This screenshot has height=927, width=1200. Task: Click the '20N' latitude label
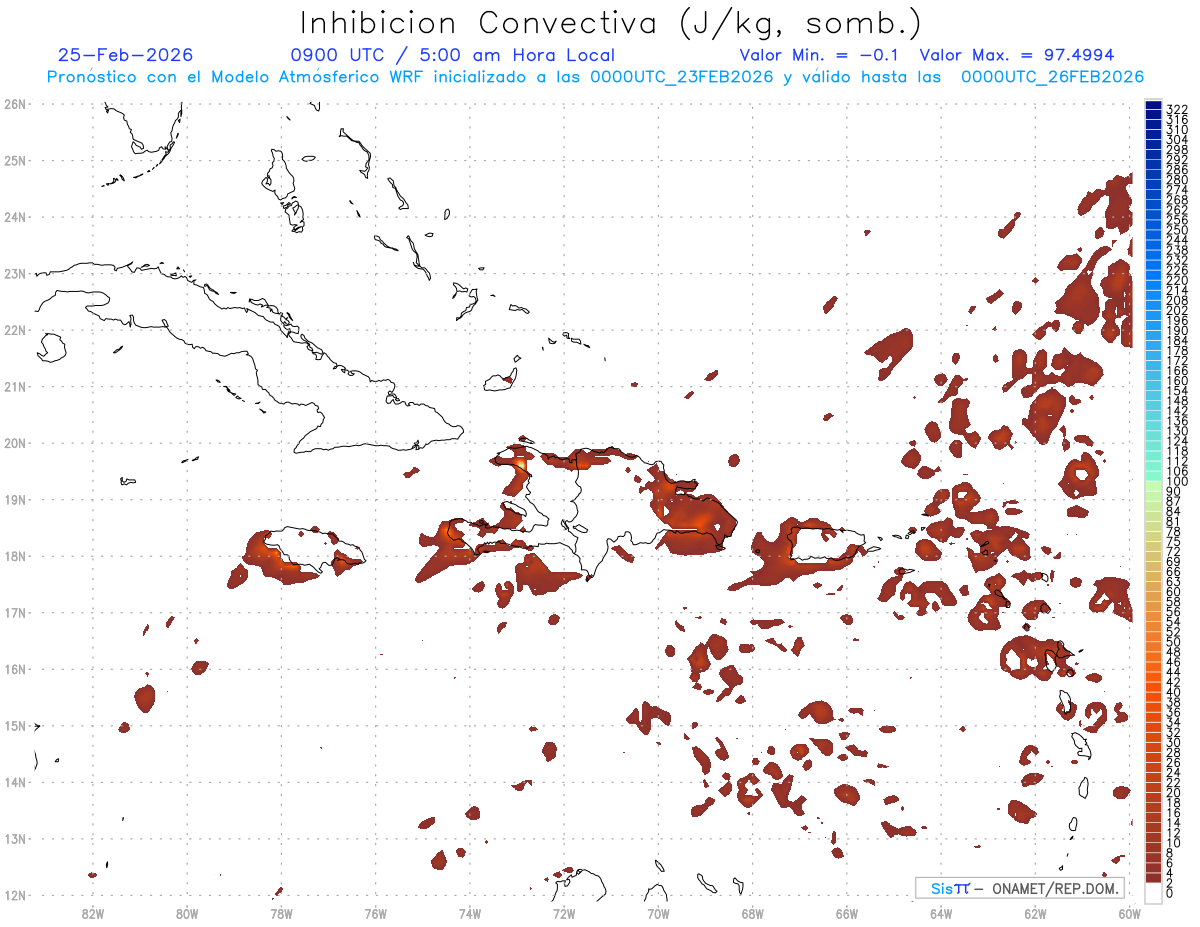point(14,443)
